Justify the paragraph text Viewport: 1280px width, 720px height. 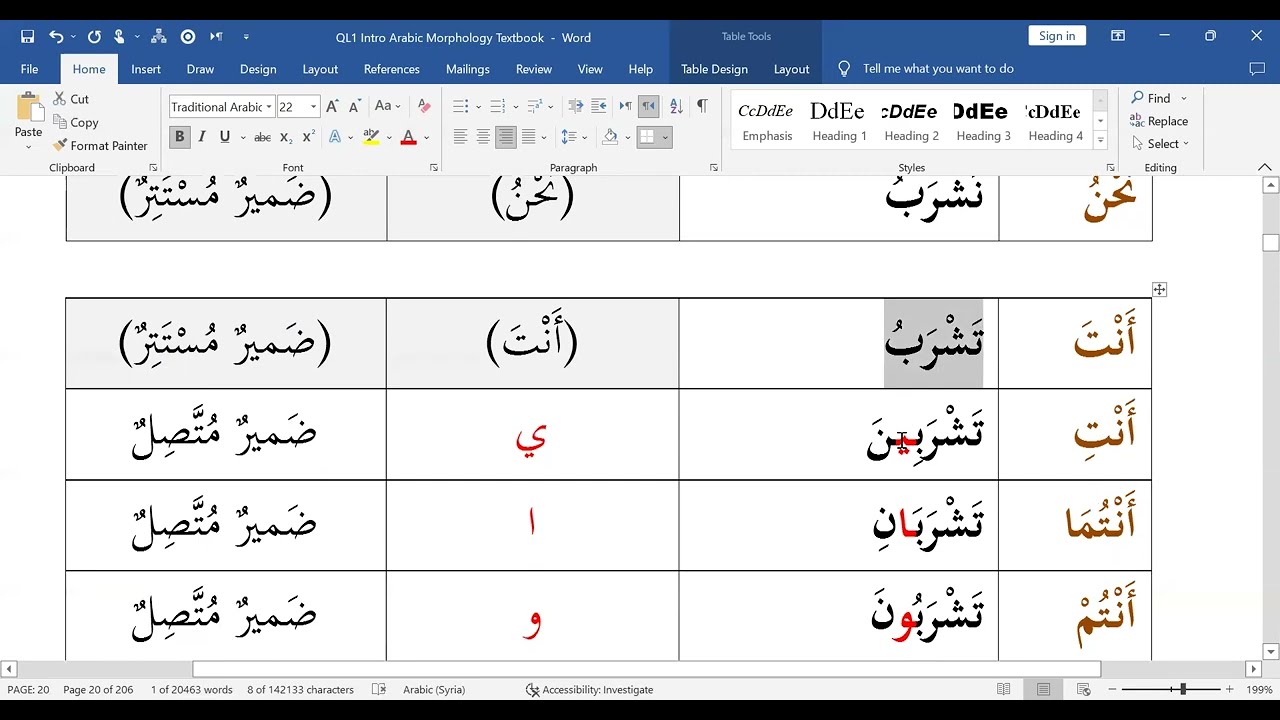point(529,137)
